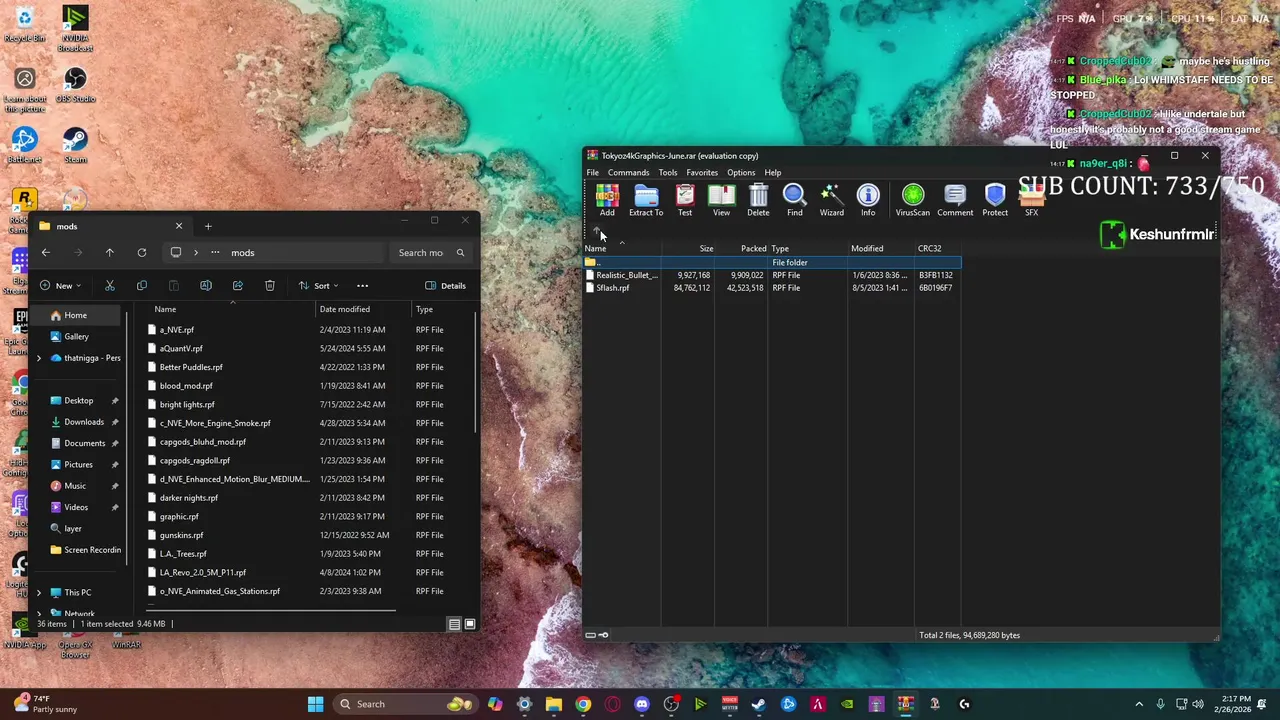Show archive Info in WinRAR
The width and height of the screenshot is (1280, 720).
(x=868, y=200)
